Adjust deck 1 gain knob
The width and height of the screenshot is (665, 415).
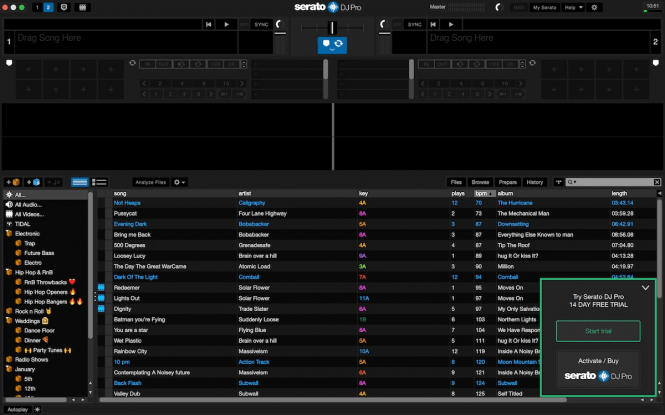coord(279,24)
